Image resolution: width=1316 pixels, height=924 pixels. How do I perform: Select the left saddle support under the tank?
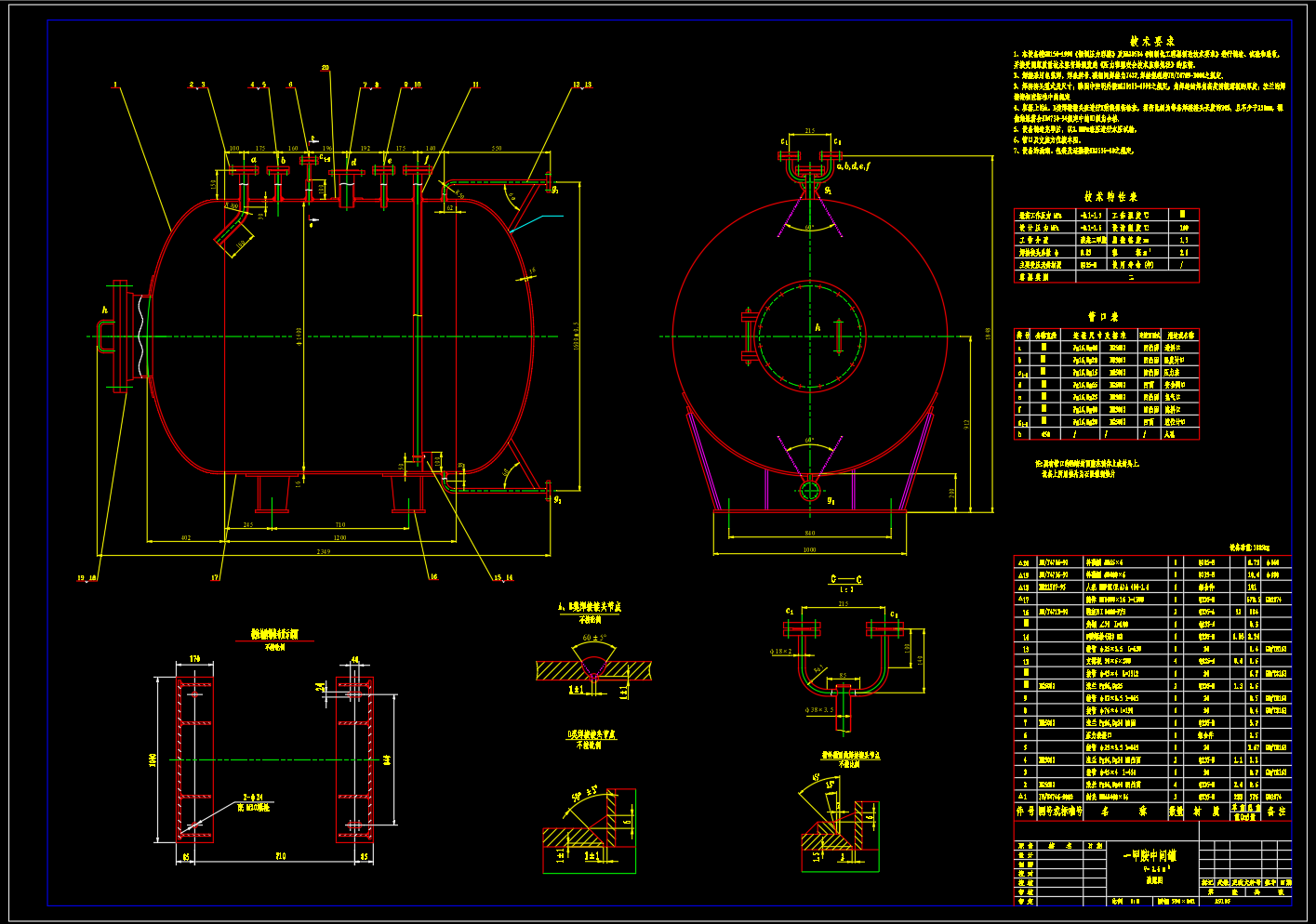272,493
